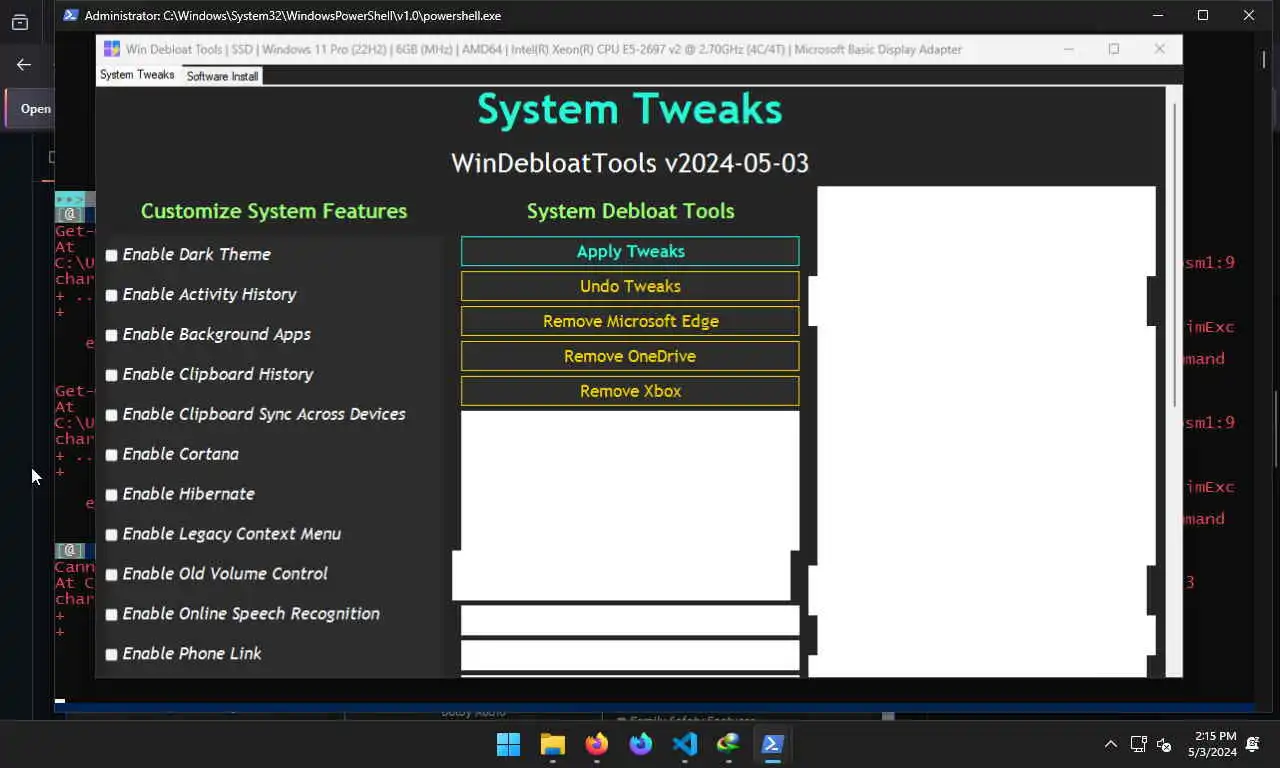Image resolution: width=1280 pixels, height=768 pixels.
Task: Click the network tray icon
Action: pos(1138,744)
